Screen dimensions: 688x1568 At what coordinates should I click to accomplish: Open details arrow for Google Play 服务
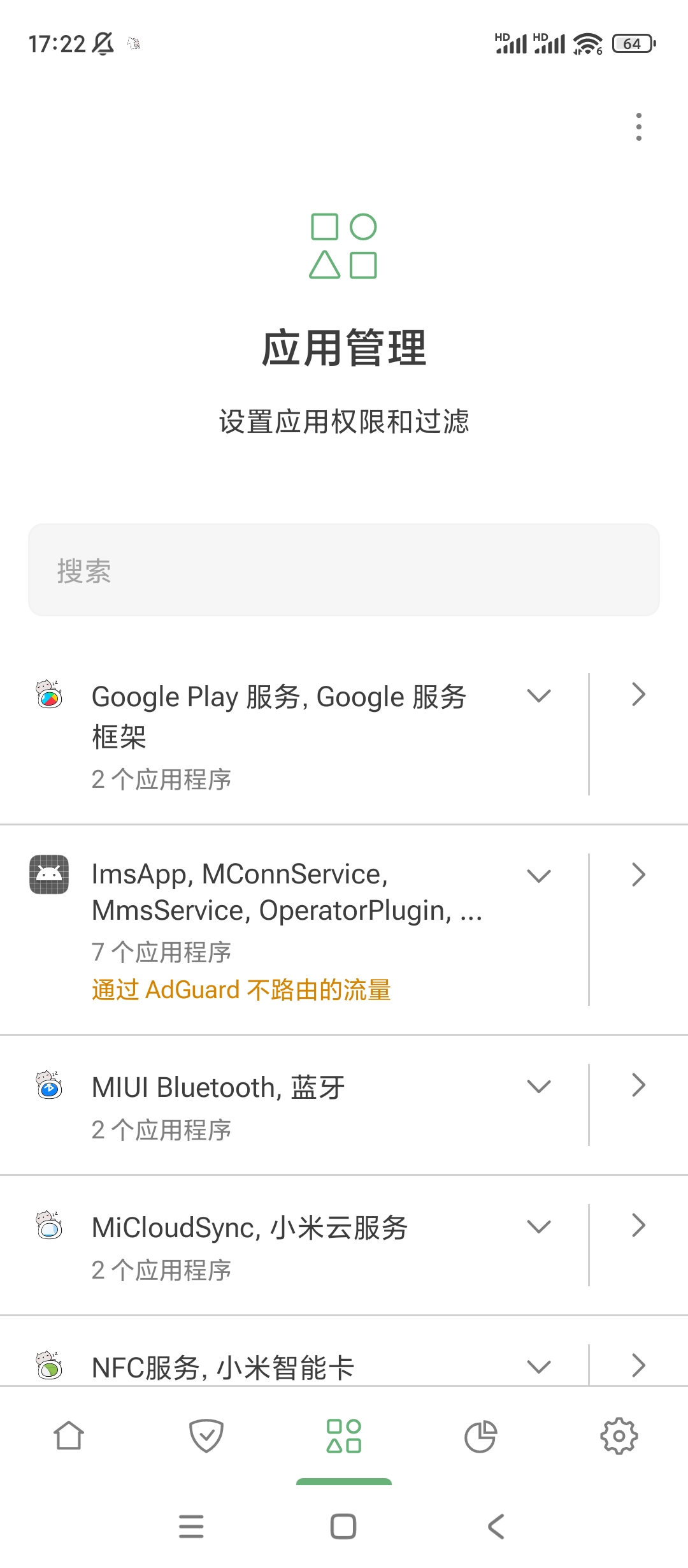point(638,694)
